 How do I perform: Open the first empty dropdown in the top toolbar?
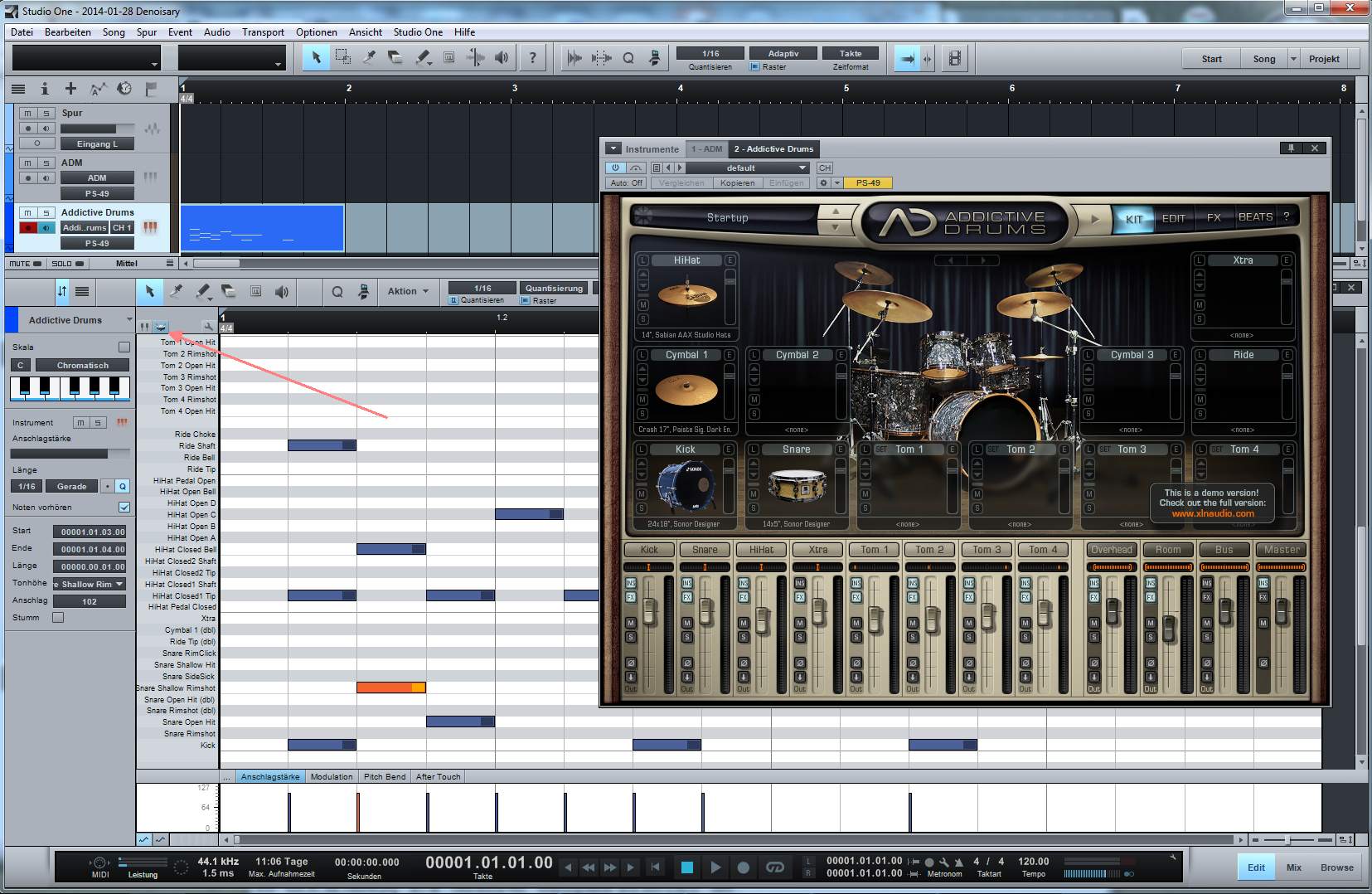pos(86,58)
